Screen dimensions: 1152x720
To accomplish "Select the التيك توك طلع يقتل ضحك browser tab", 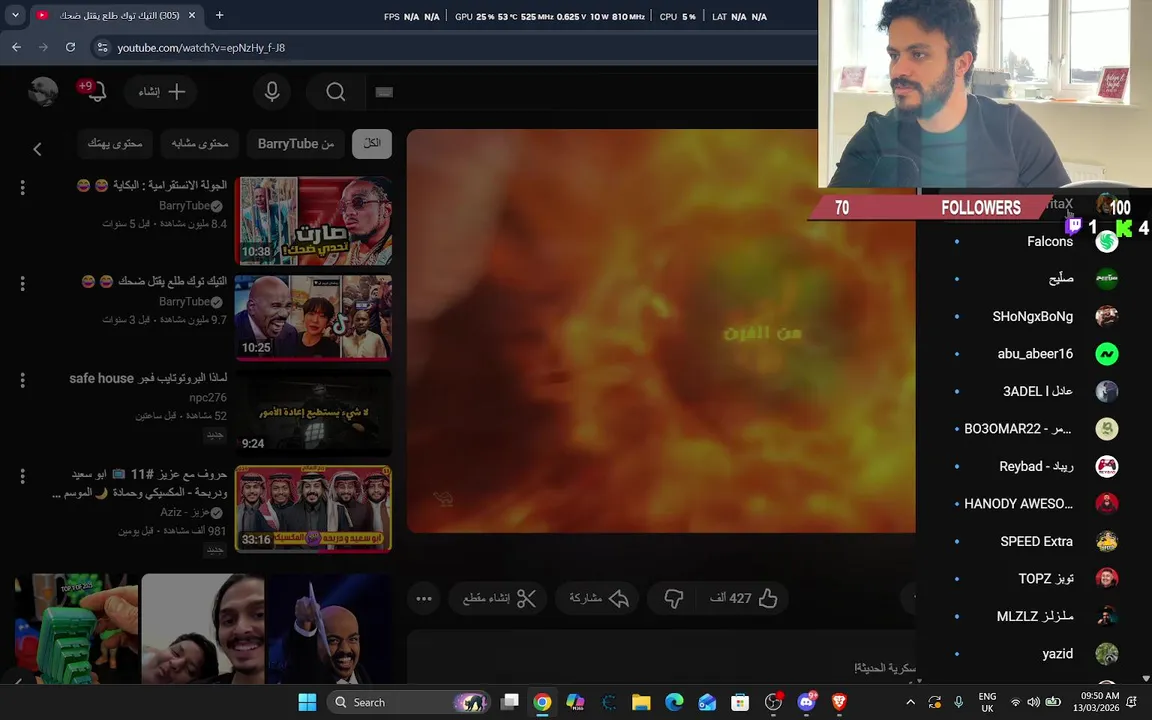I will tap(118, 15).
